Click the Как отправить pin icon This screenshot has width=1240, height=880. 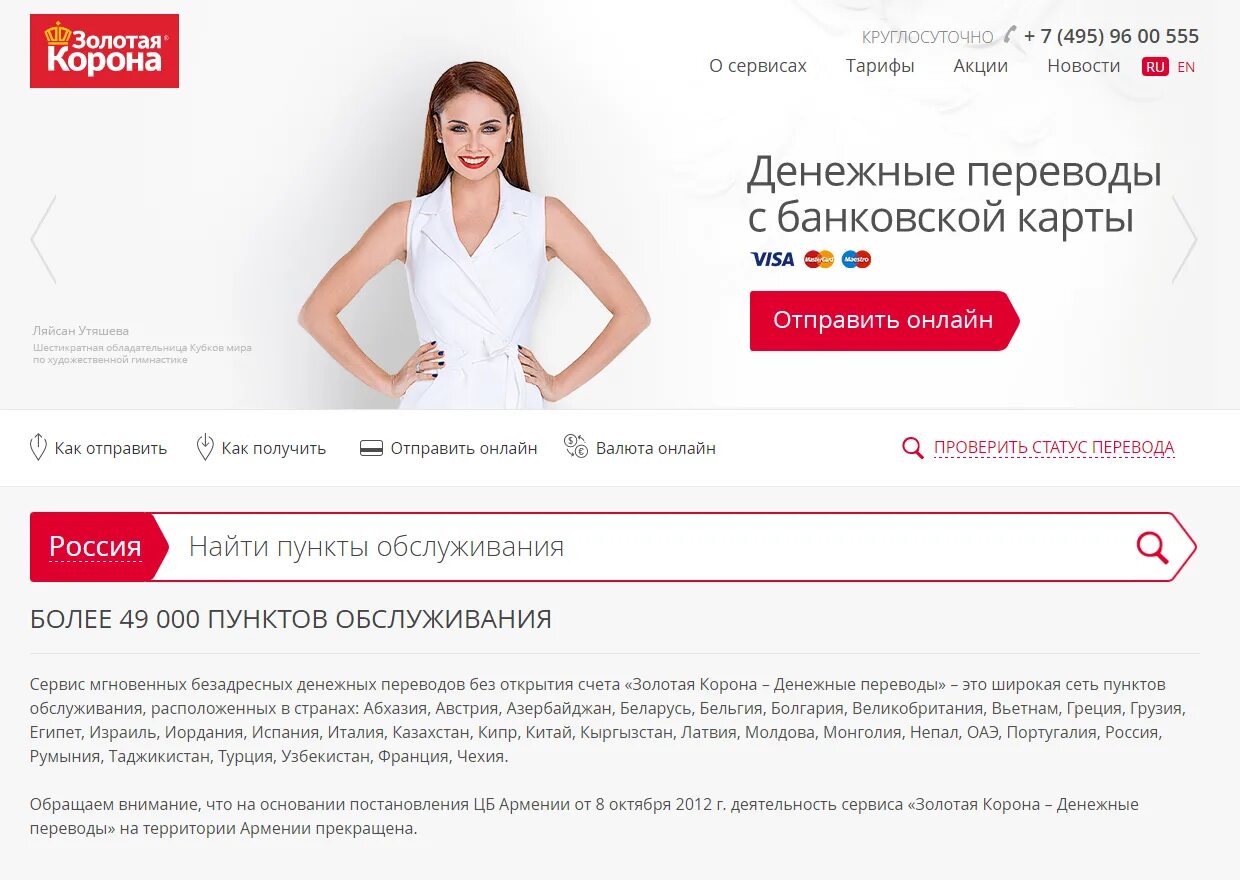coord(38,447)
